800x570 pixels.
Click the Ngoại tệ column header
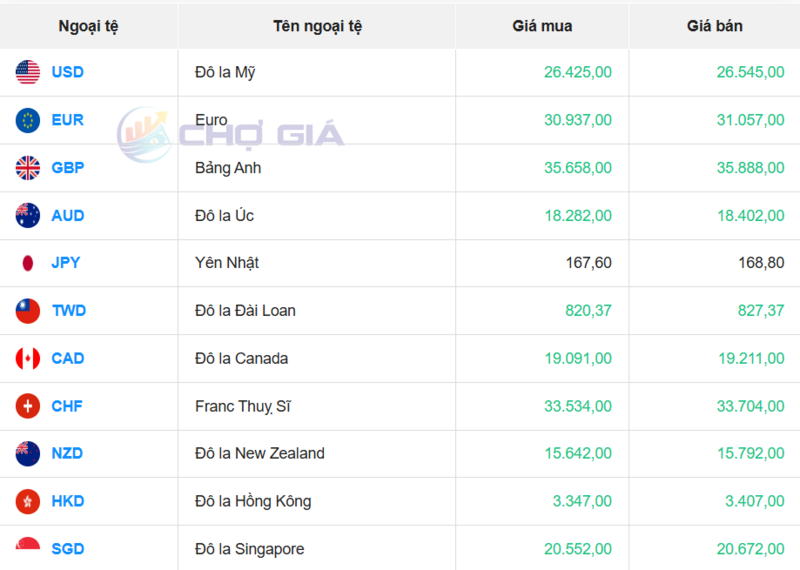(88, 26)
